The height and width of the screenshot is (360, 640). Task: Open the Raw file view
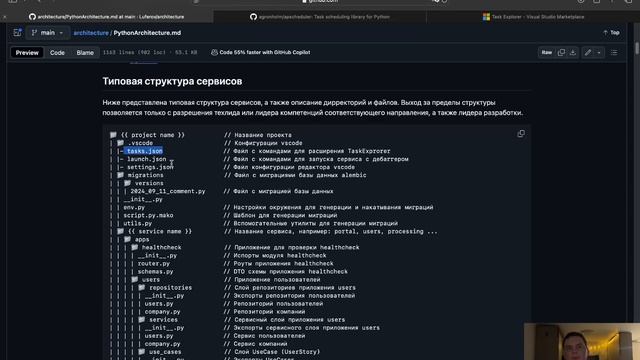(x=547, y=52)
